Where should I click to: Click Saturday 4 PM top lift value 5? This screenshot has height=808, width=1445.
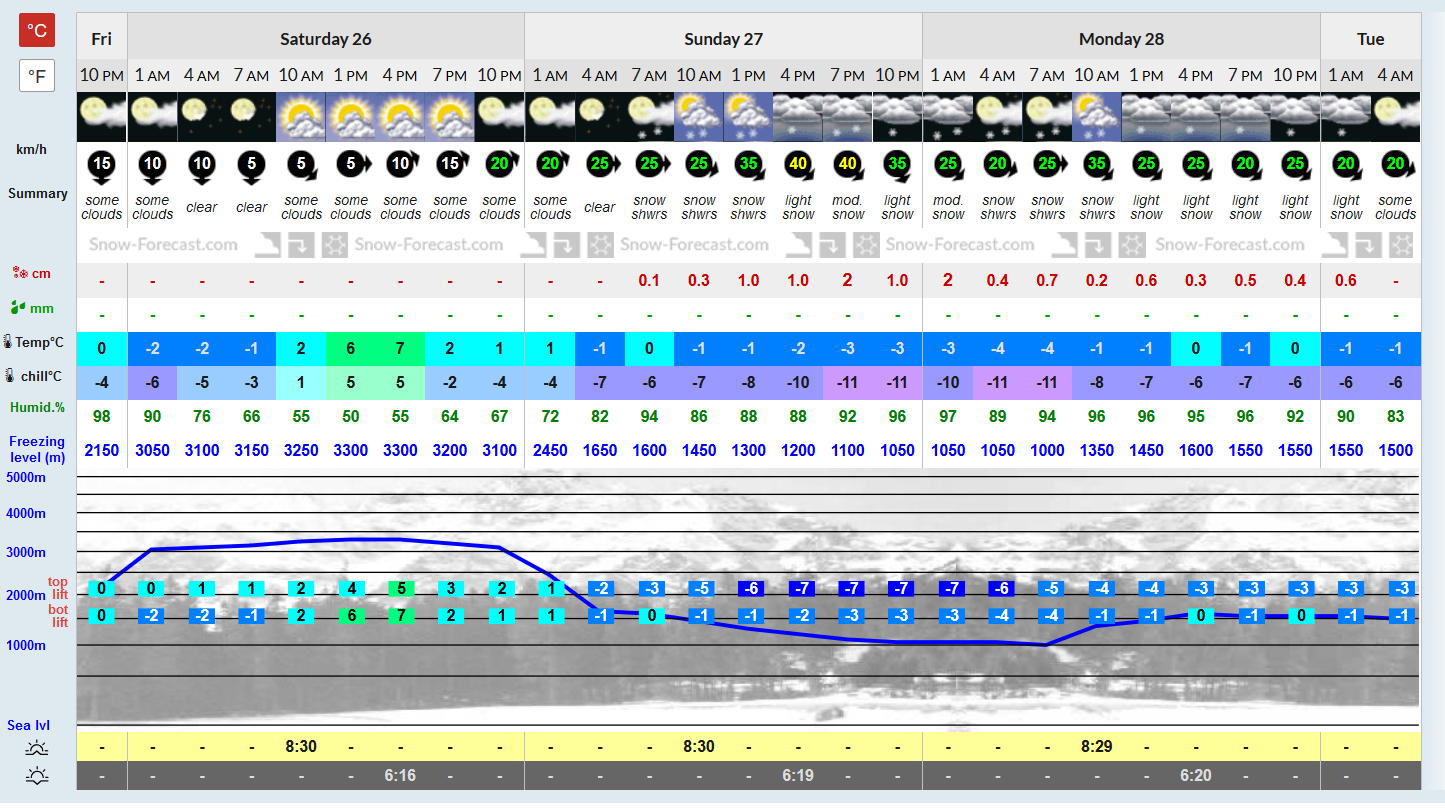coord(400,588)
